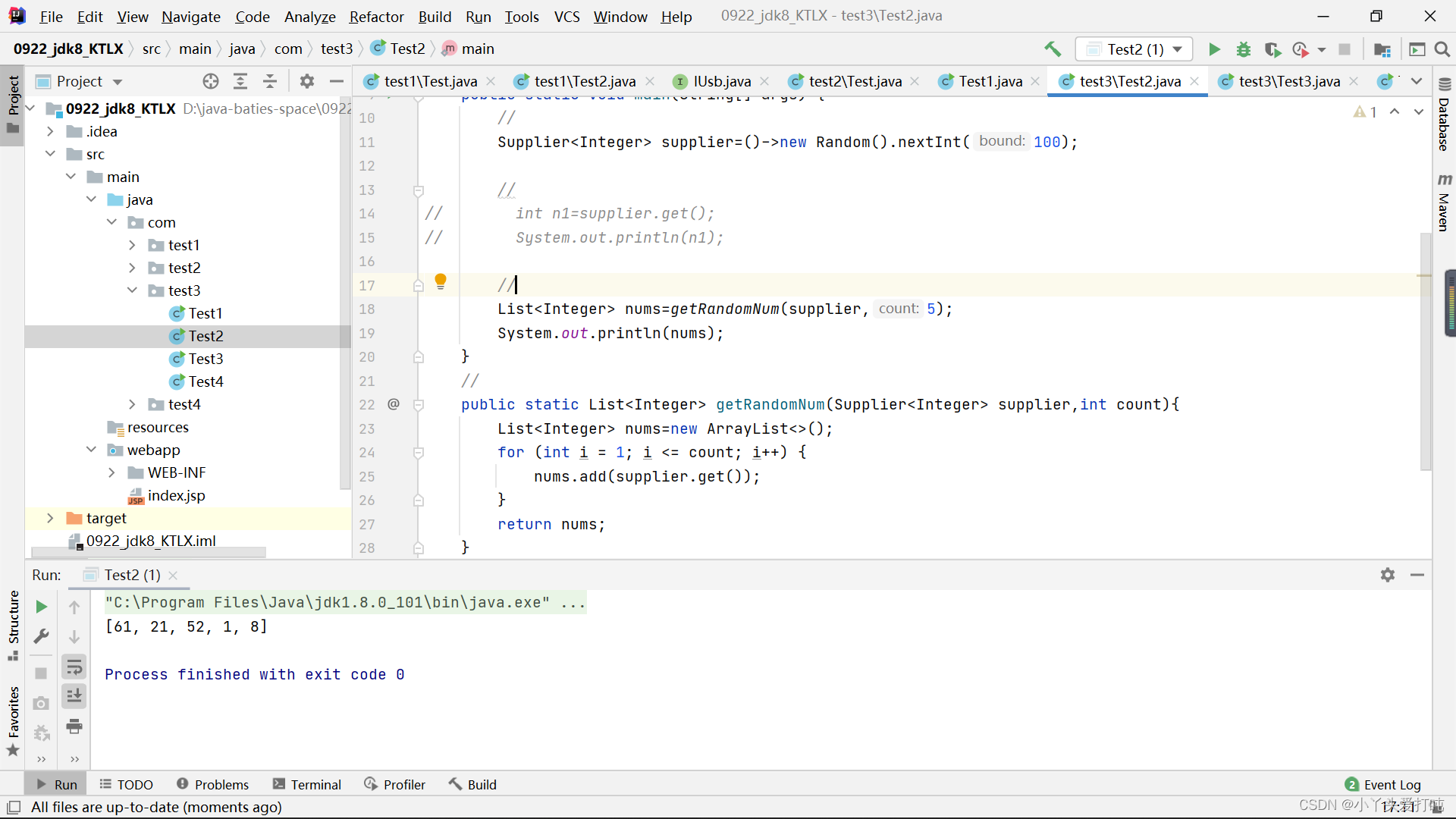Expand the WEB-INF folder
Screen dimensions: 1456x819
pos(111,472)
